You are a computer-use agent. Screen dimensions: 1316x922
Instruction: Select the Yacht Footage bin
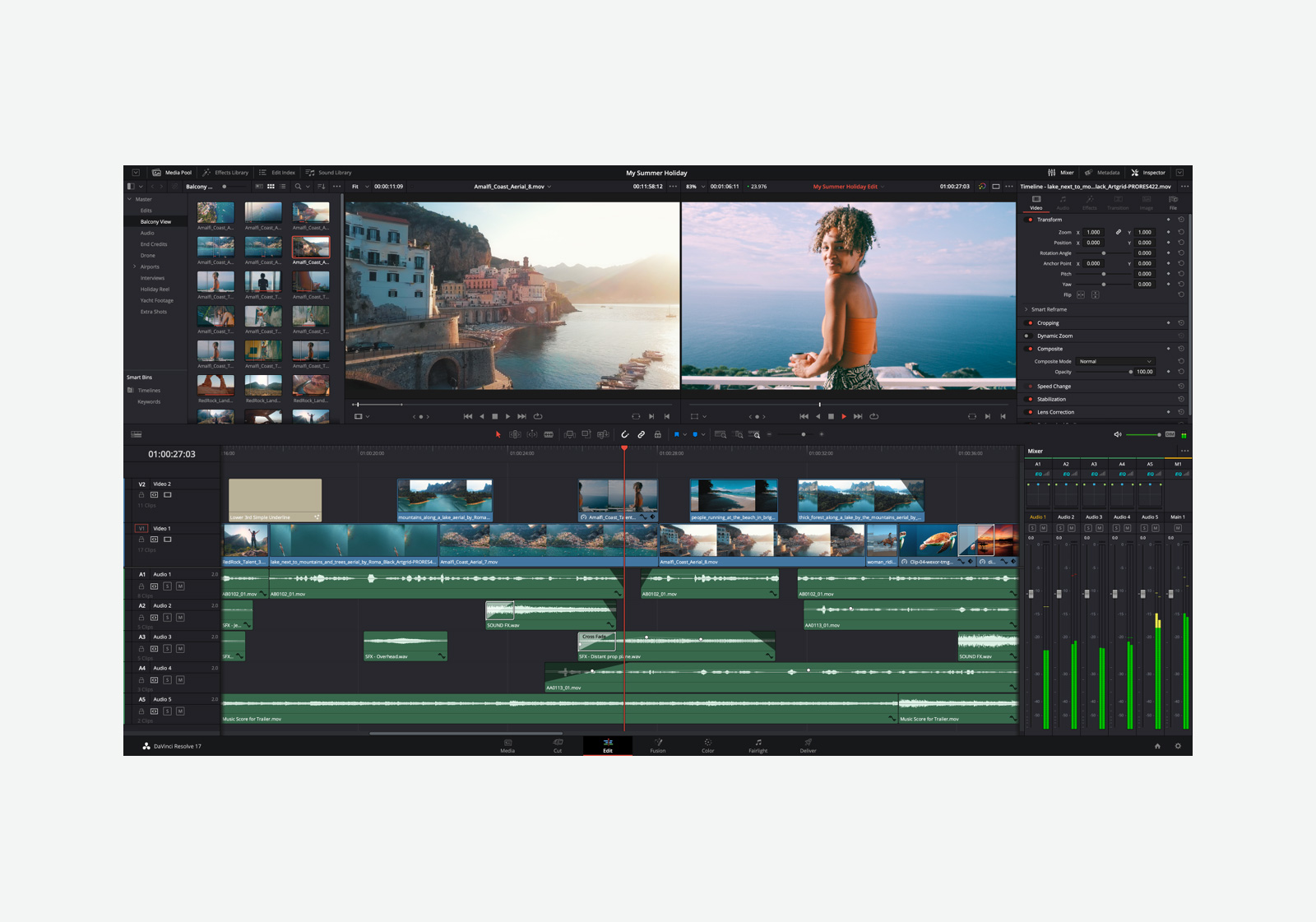click(156, 300)
